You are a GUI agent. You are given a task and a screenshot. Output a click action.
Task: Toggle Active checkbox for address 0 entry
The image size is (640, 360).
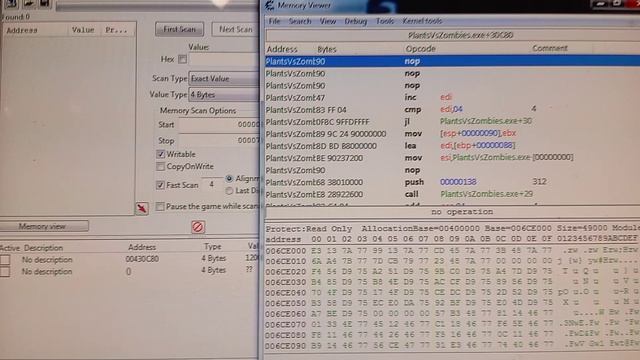5,272
